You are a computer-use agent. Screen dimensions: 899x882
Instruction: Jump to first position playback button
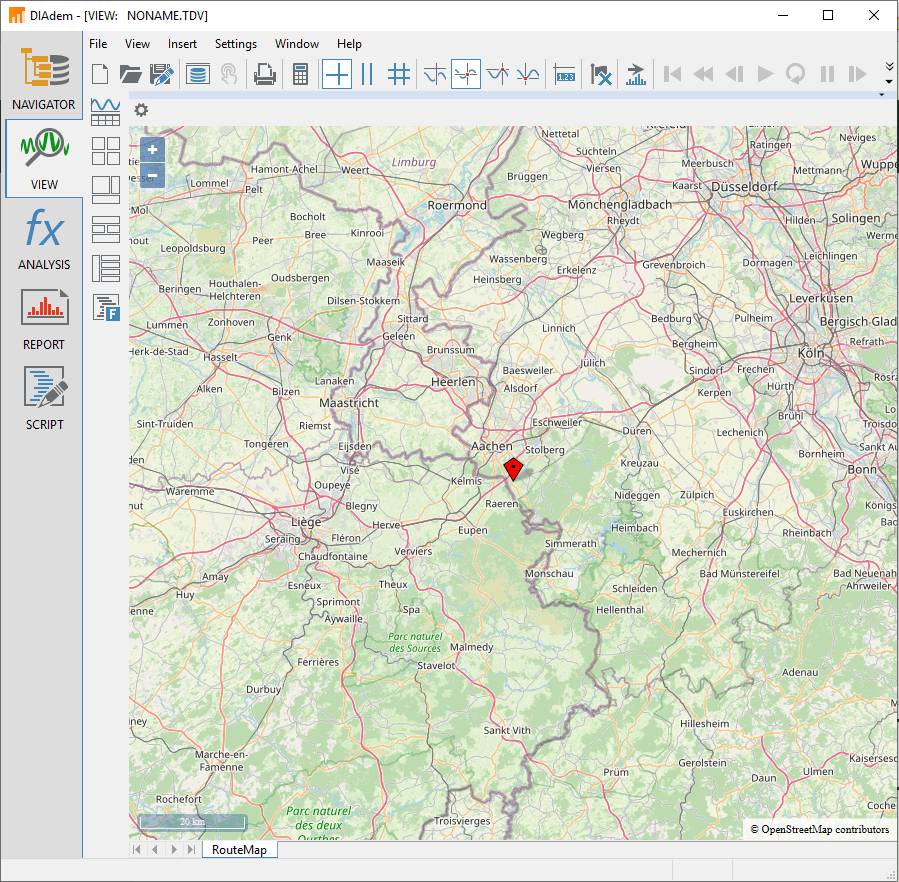click(x=672, y=75)
